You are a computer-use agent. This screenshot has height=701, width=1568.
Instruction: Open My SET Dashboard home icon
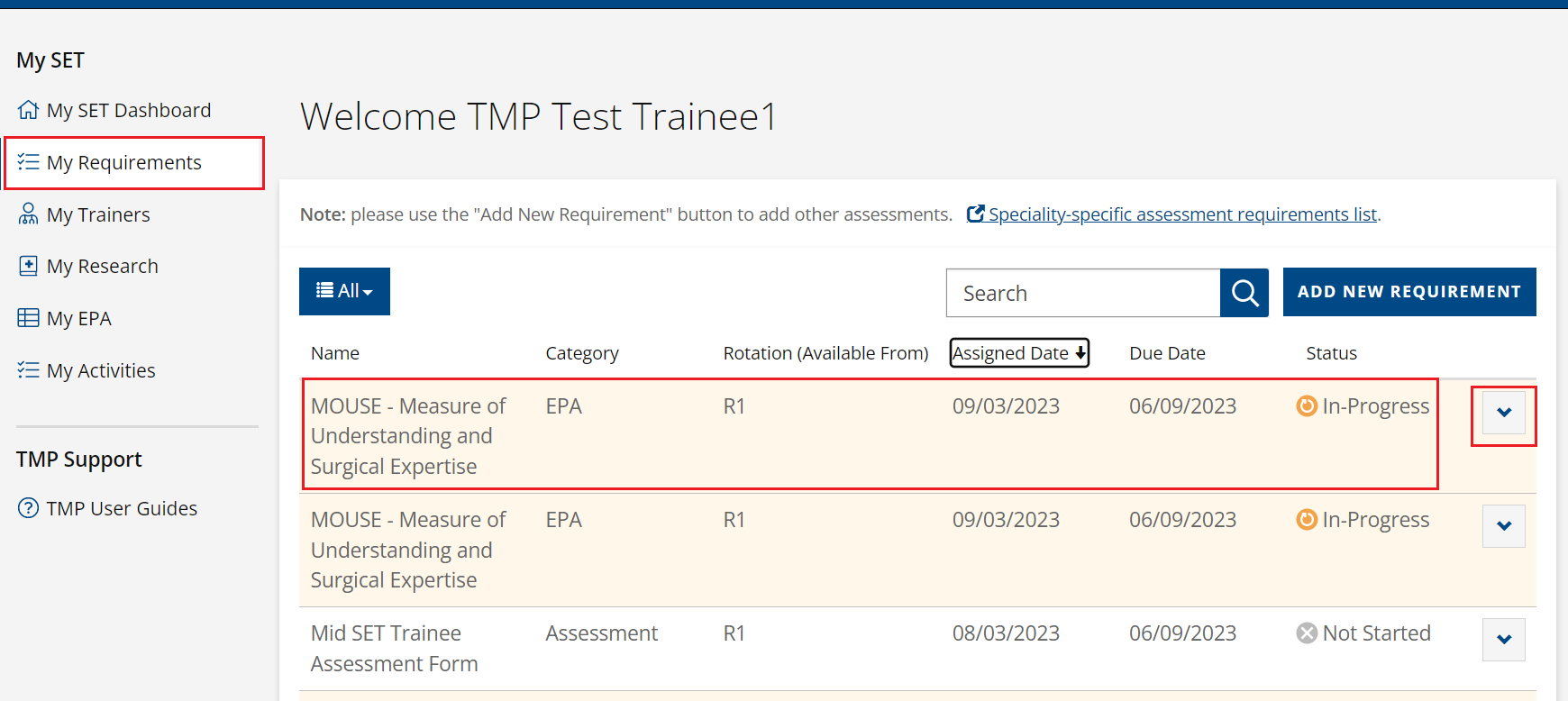pos(28,110)
